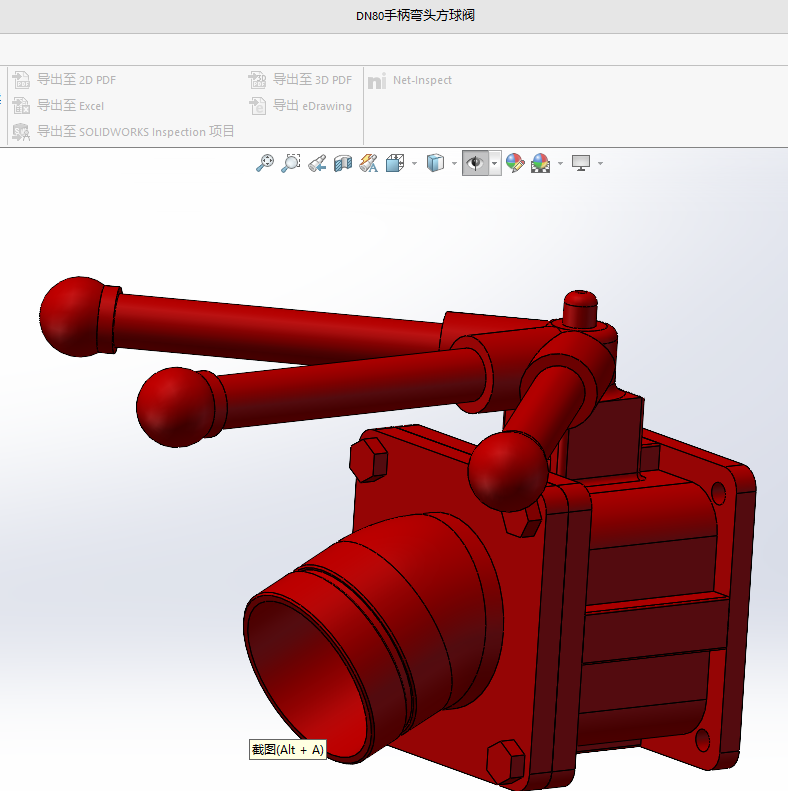Toggle Hide/Show Items eye button
Screen dimensions: 788x791
tap(475, 163)
